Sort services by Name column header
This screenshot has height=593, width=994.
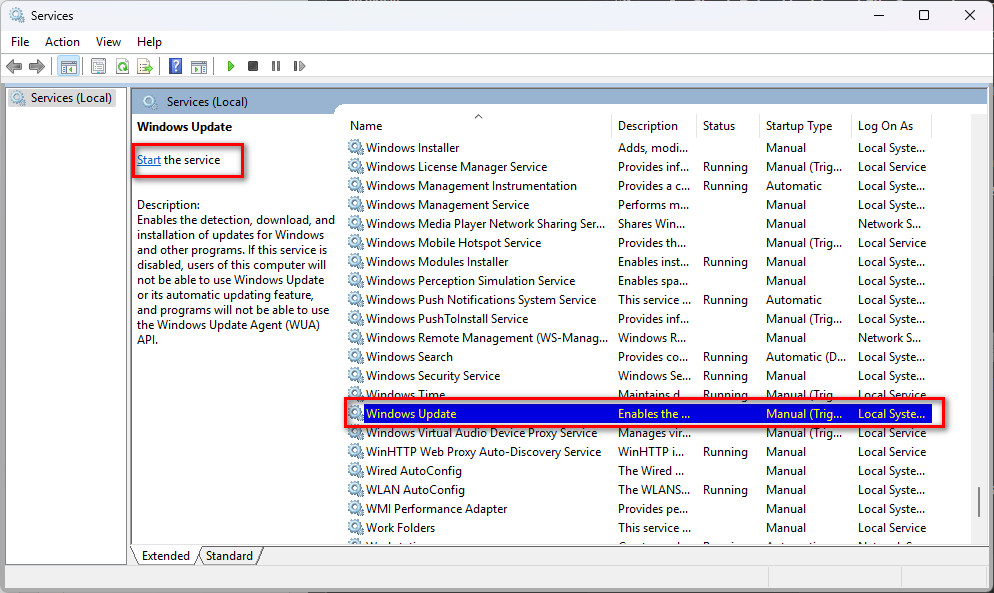tap(366, 126)
